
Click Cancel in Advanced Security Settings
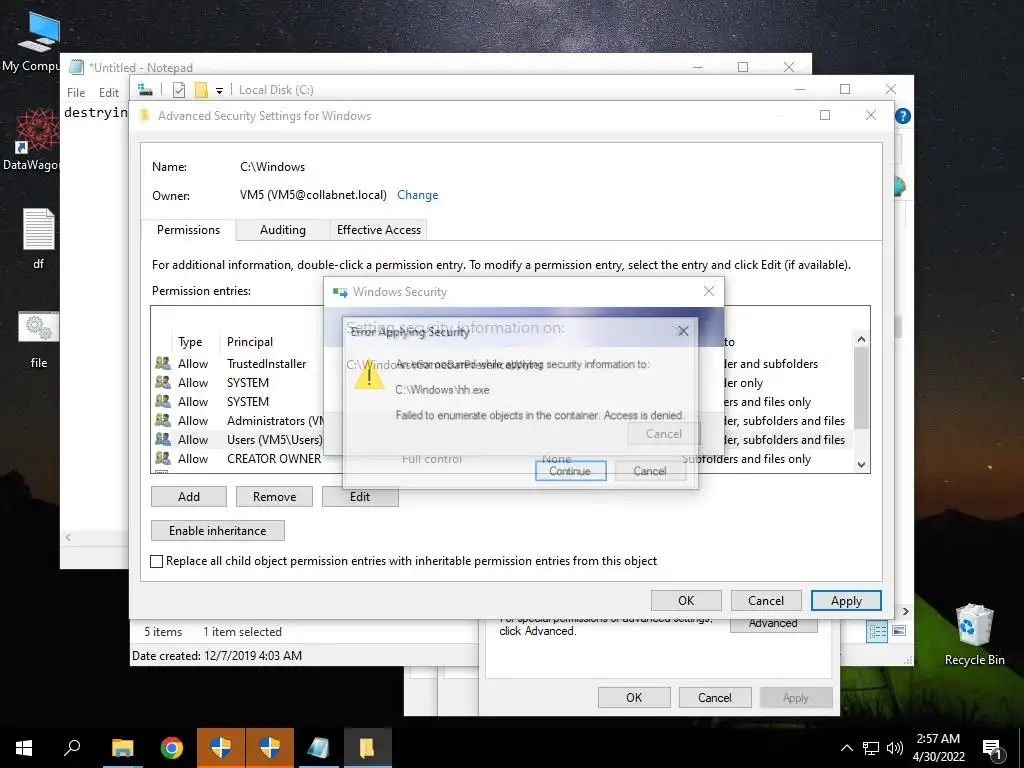pos(766,601)
